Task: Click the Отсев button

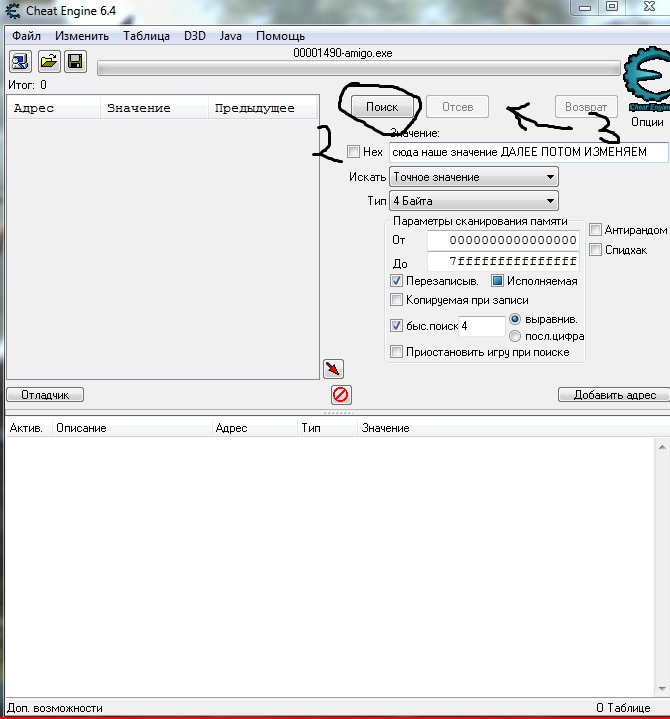Action: pyautogui.click(x=457, y=107)
